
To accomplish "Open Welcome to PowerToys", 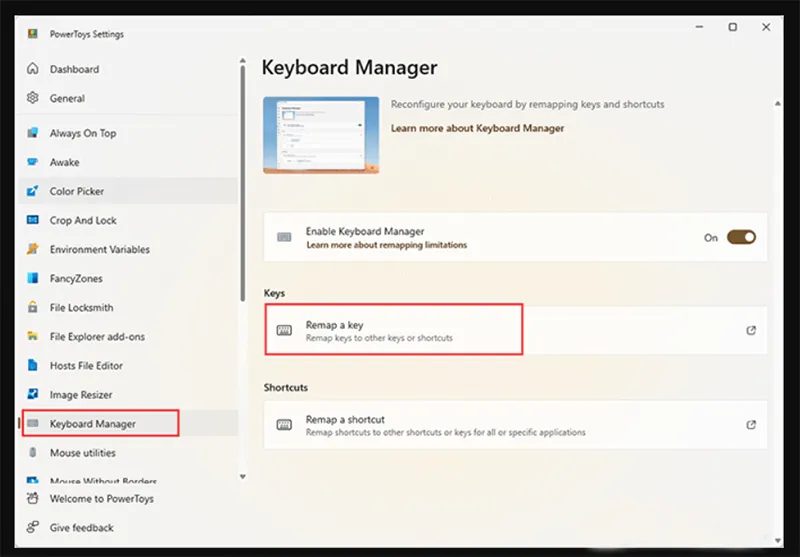I will 129,499.
